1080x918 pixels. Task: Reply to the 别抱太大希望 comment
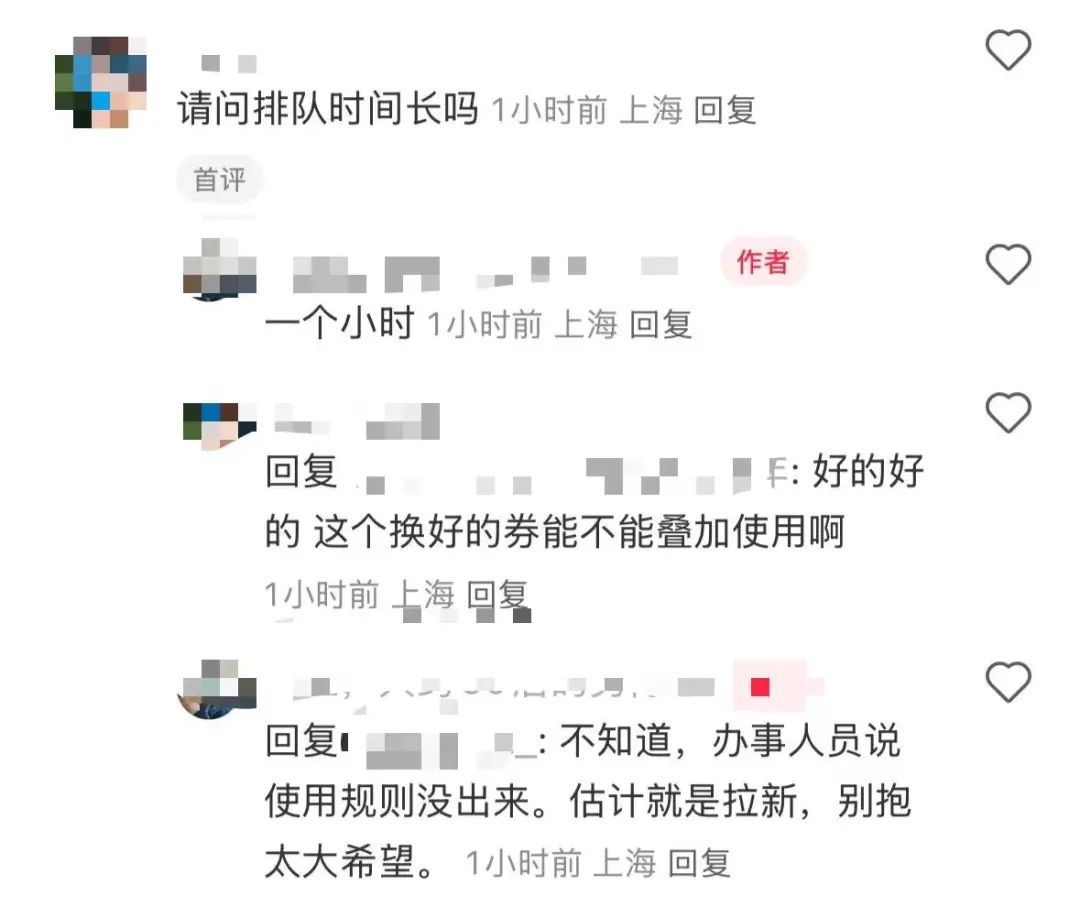[699, 863]
